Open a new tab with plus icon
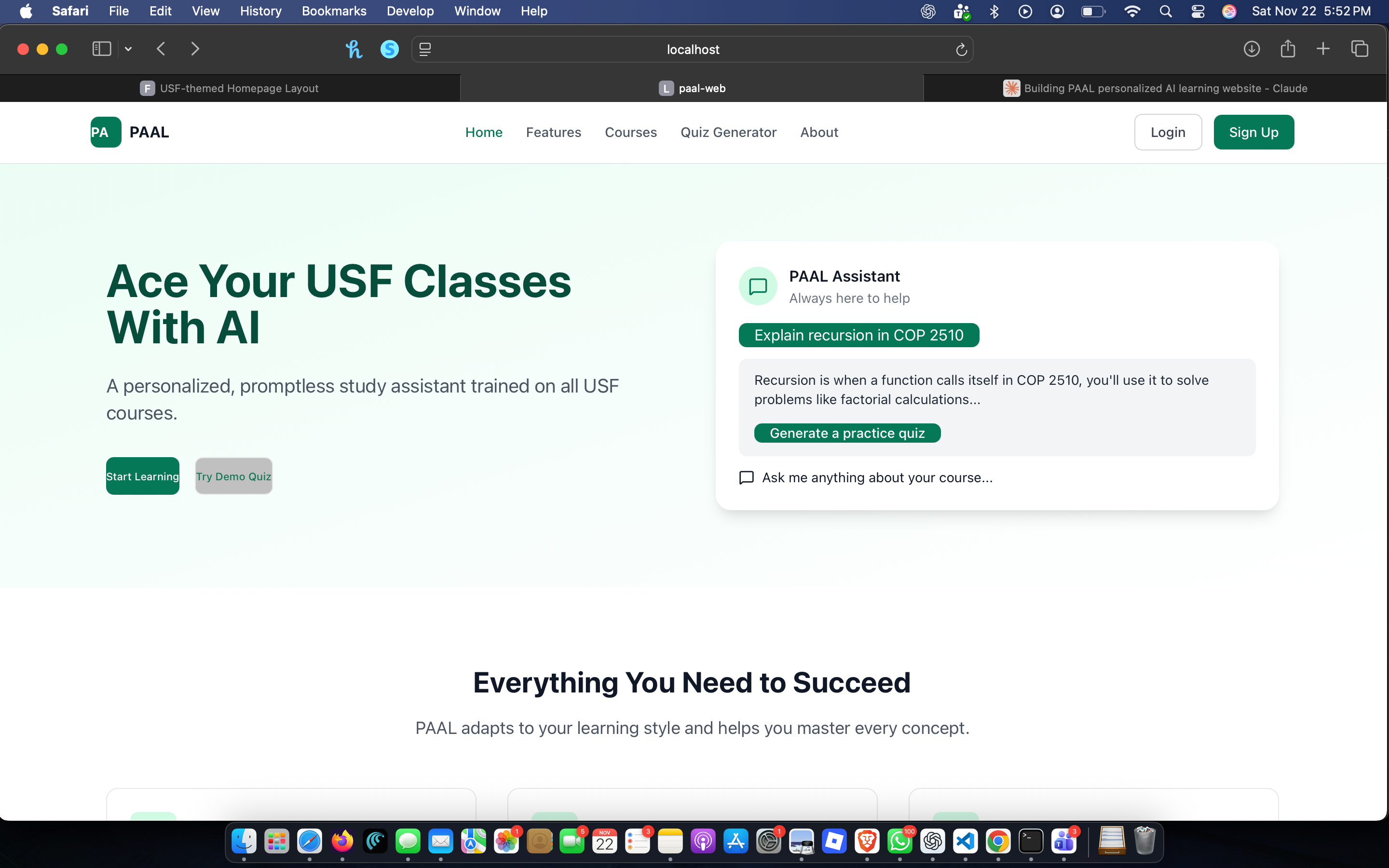 [x=1323, y=49]
